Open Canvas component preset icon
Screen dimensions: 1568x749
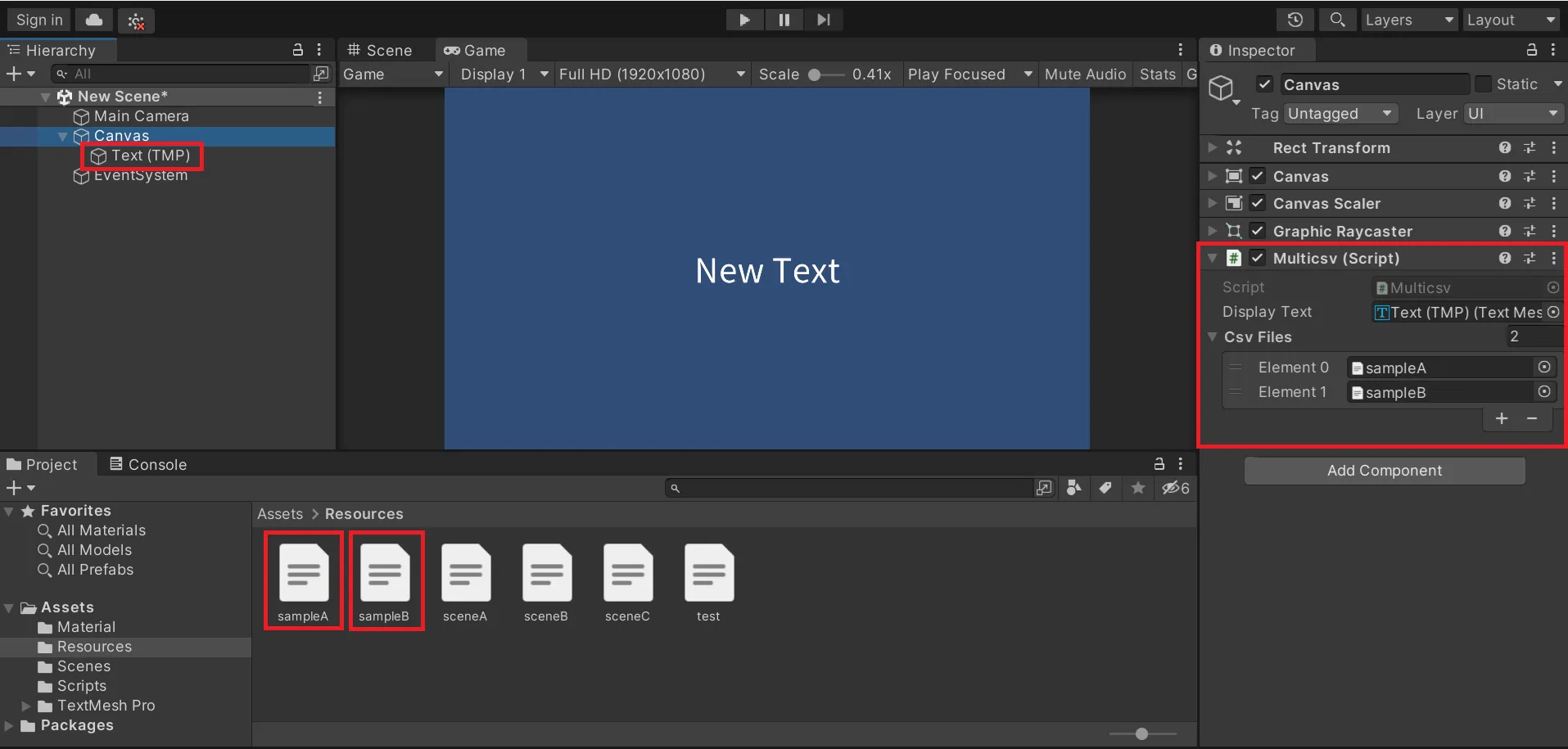[1530, 176]
